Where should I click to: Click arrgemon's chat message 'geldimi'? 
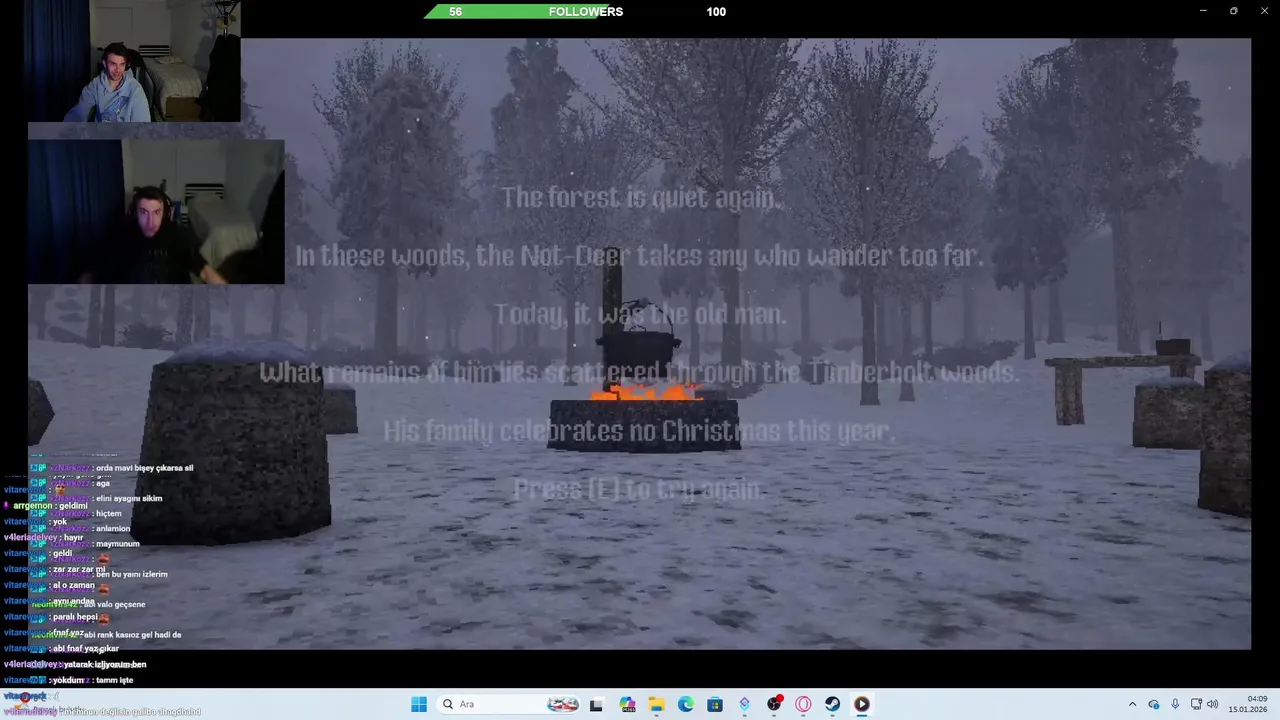pyautogui.click(x=73, y=506)
